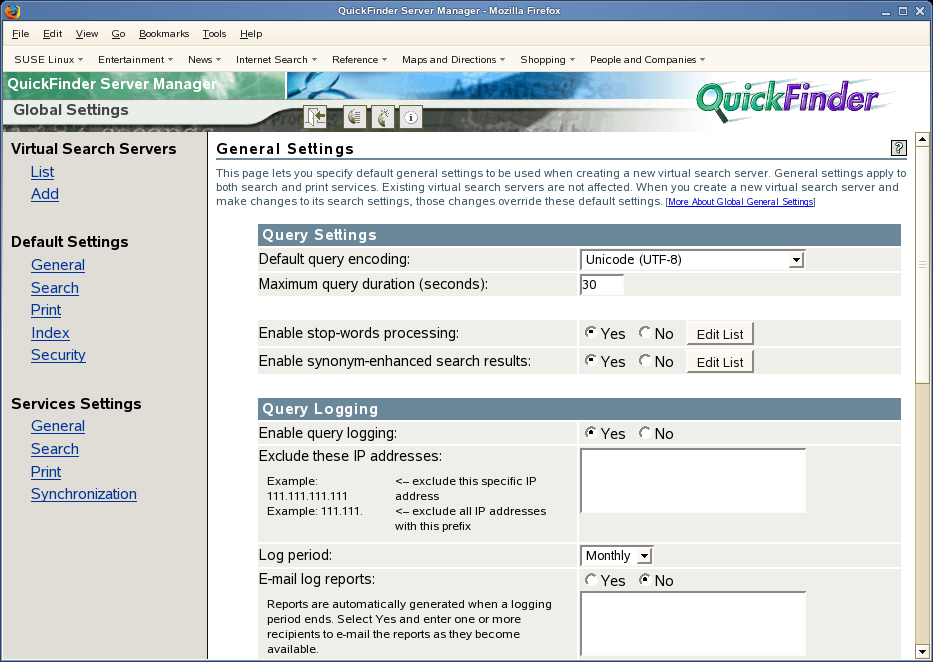Open Print under Services Settings
The image size is (933, 662).
coord(46,472)
